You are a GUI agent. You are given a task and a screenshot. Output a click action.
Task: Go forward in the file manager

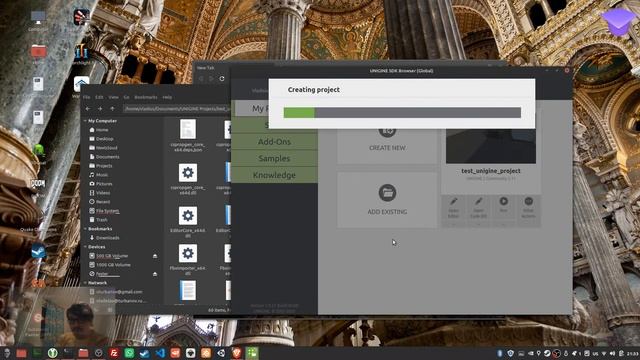(x=100, y=109)
